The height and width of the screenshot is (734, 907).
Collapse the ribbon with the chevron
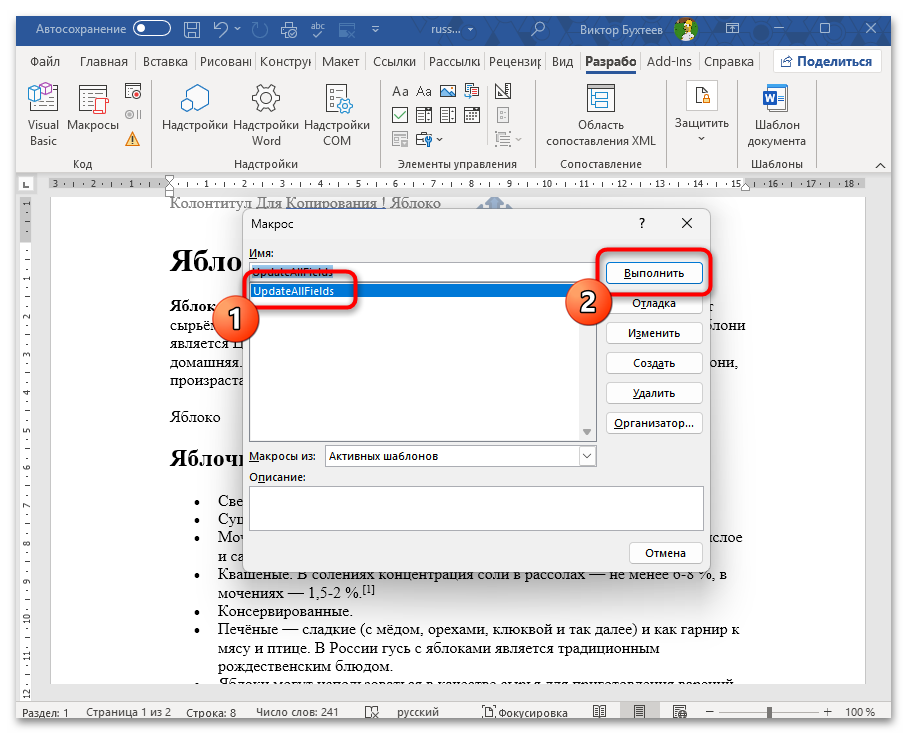point(880,165)
